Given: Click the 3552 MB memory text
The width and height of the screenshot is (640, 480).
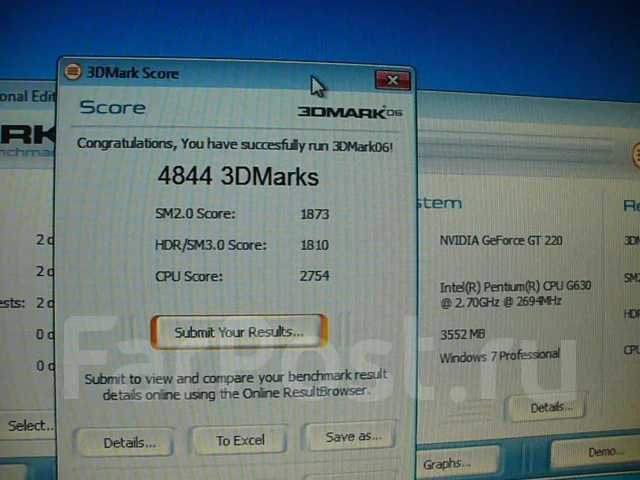Looking at the screenshot, I should coord(462,335).
